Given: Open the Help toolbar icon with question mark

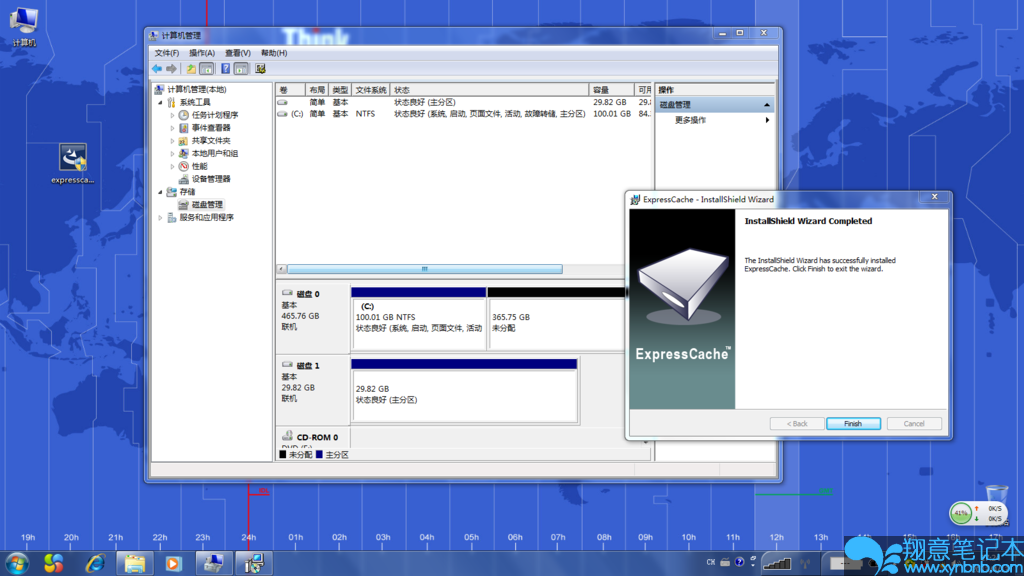Looking at the screenshot, I should coord(225,69).
